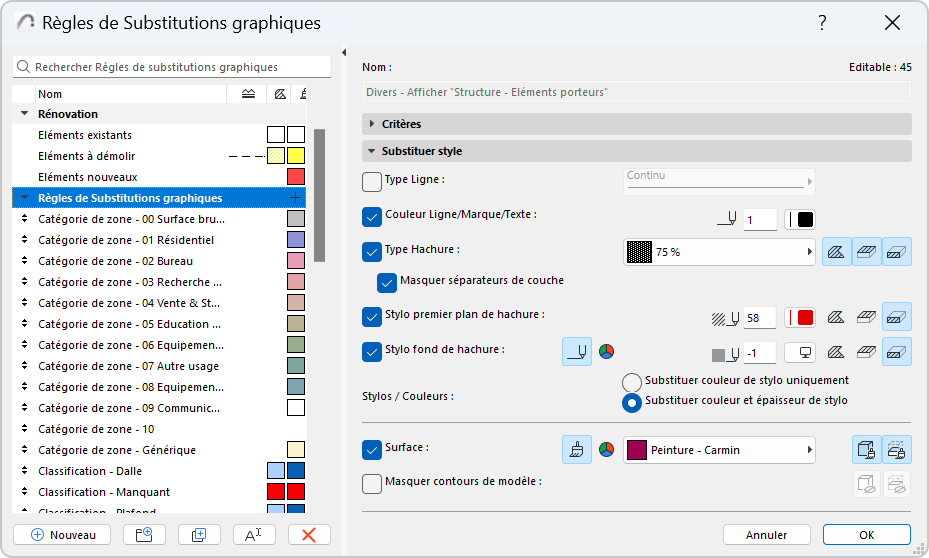Image resolution: width=929 pixels, height=558 pixels.
Task: Click OK to confirm
Action: (867, 535)
